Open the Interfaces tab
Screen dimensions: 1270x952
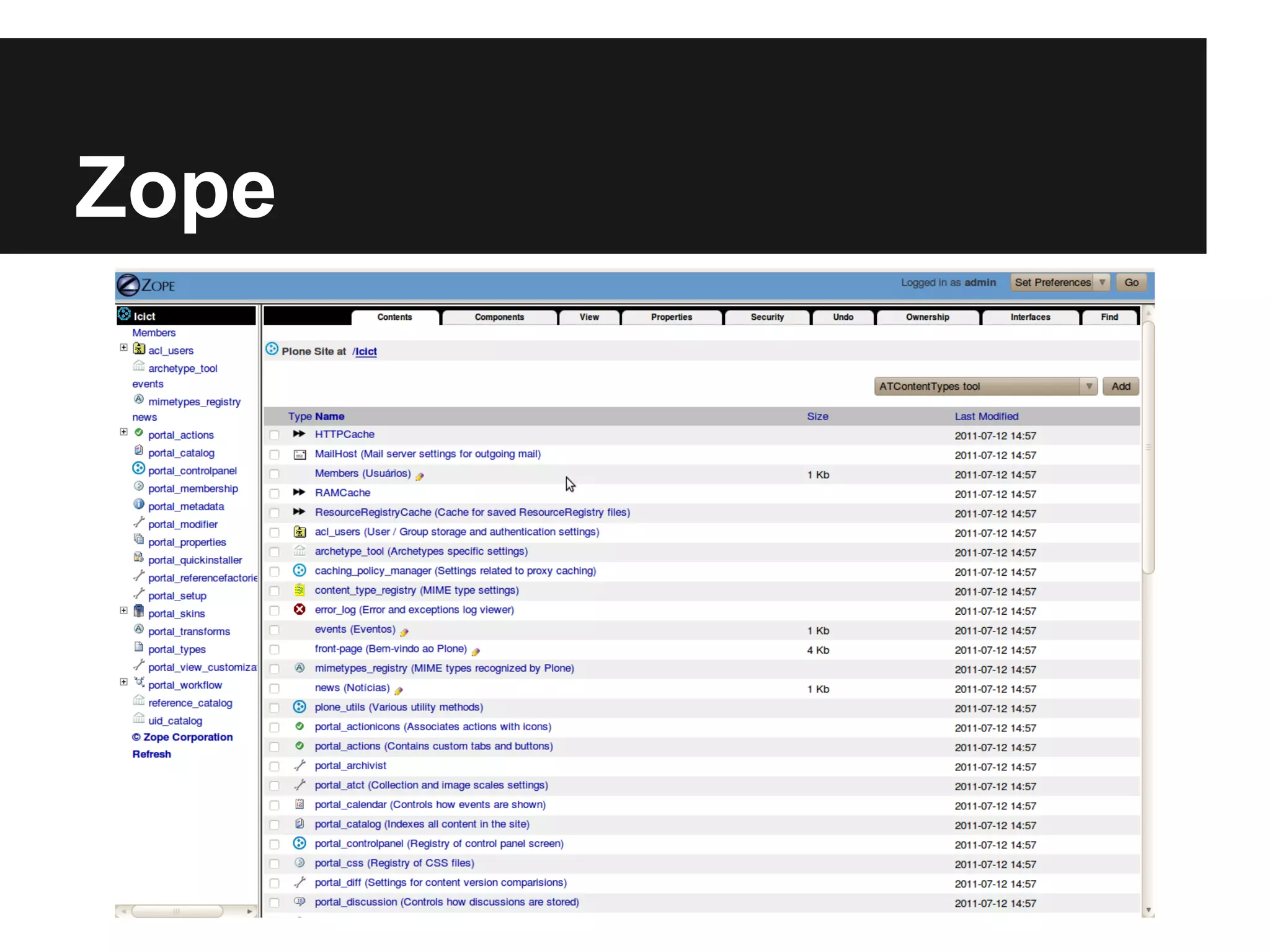click(1030, 317)
